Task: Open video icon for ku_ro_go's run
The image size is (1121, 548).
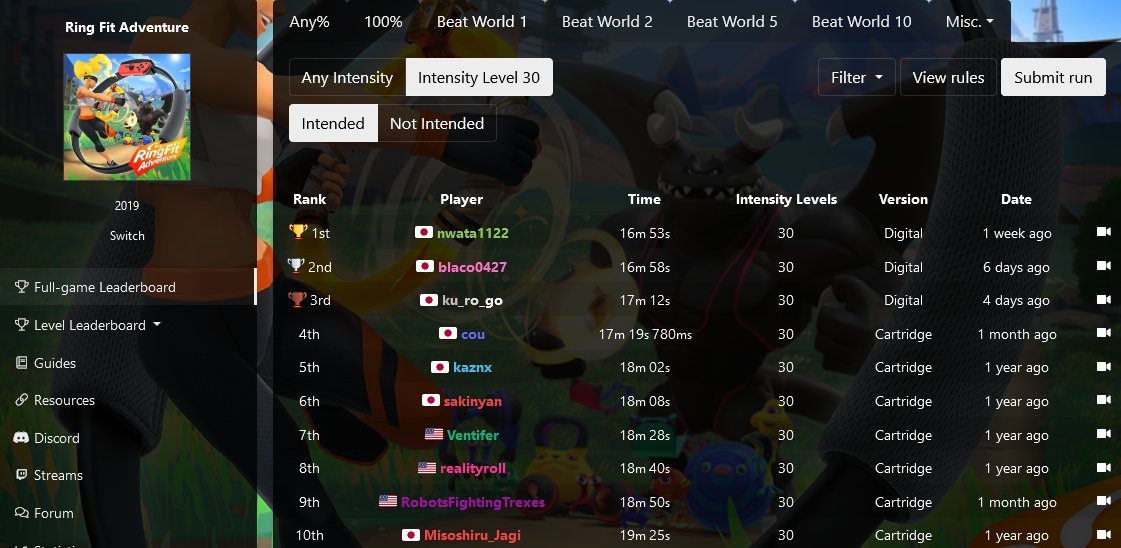Action: 1103,300
